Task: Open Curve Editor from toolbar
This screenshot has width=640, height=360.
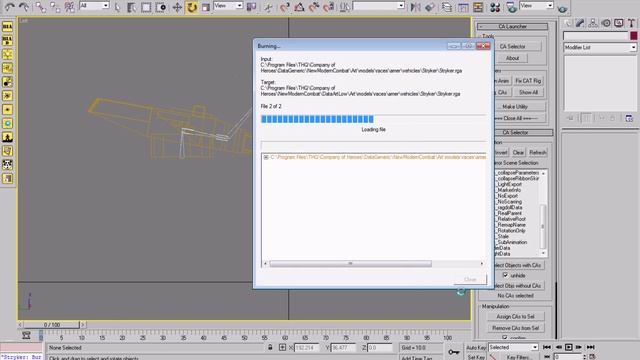Action: pos(463,7)
